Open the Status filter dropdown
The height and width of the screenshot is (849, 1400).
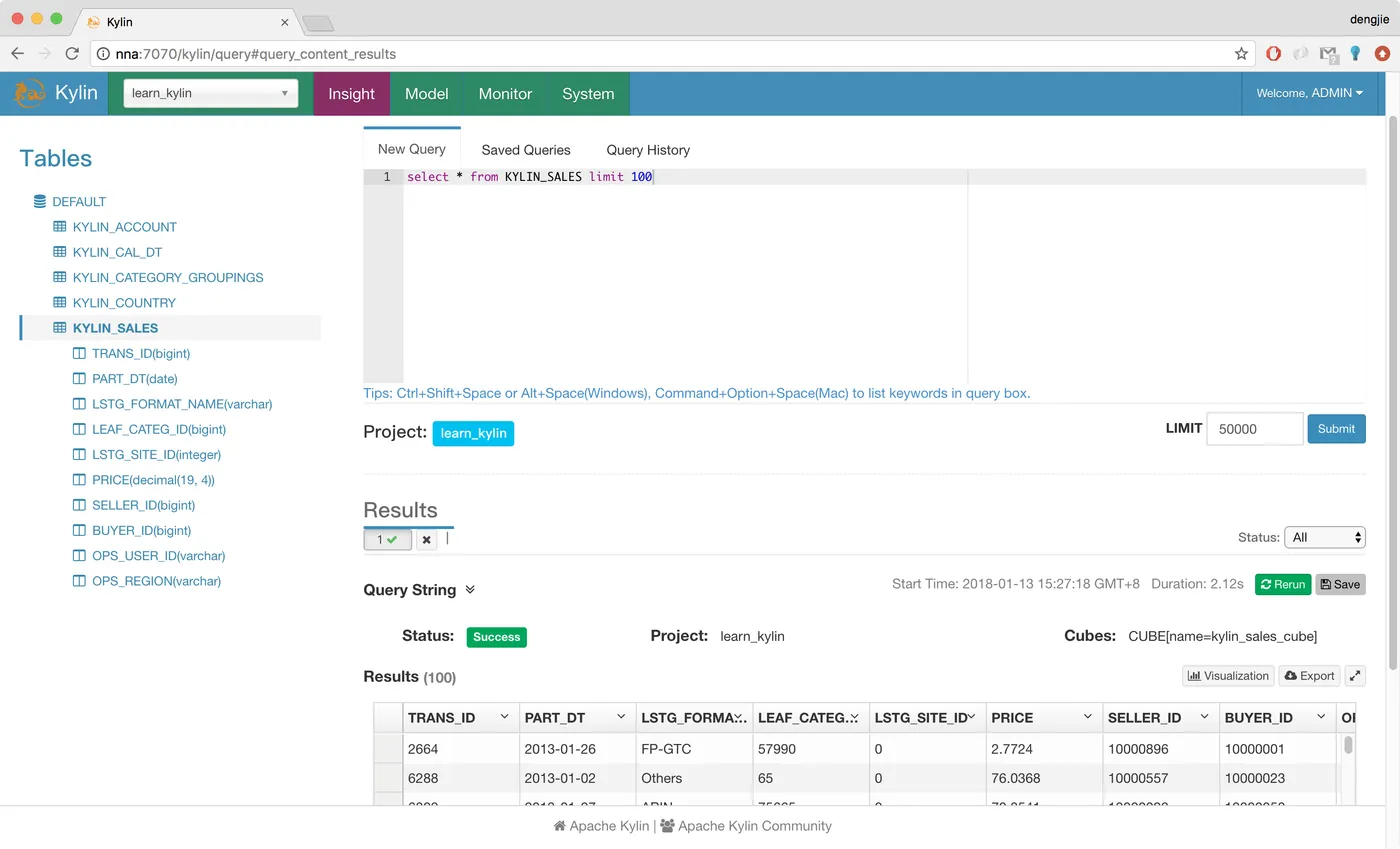tap(1325, 537)
